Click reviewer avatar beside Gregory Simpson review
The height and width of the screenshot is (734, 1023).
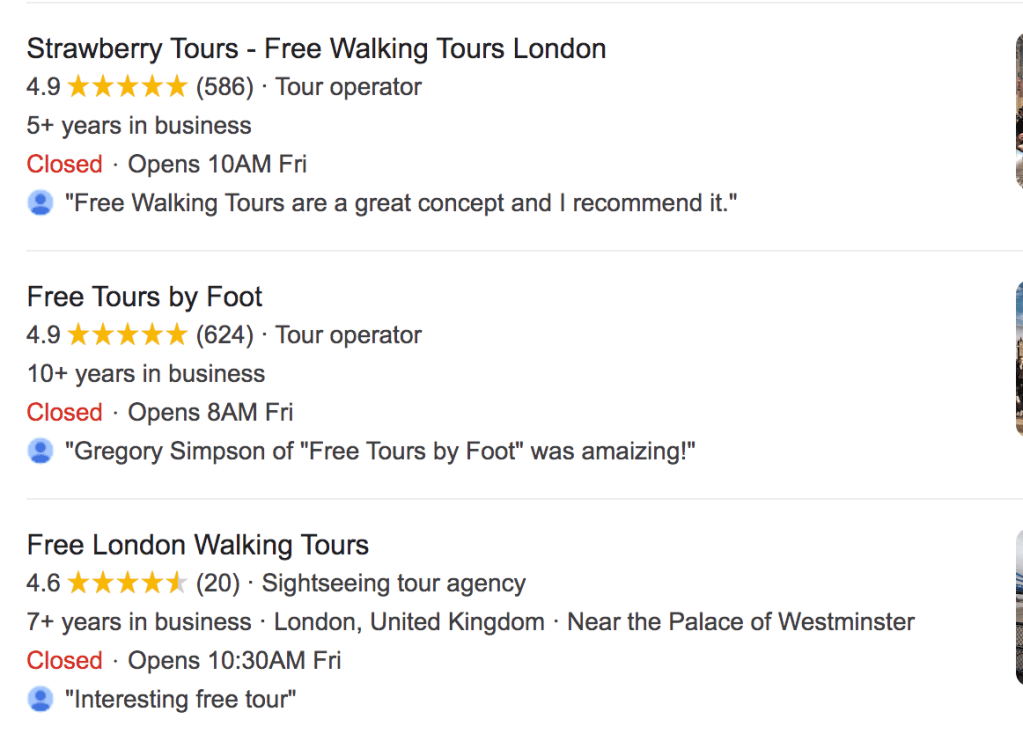(40, 451)
